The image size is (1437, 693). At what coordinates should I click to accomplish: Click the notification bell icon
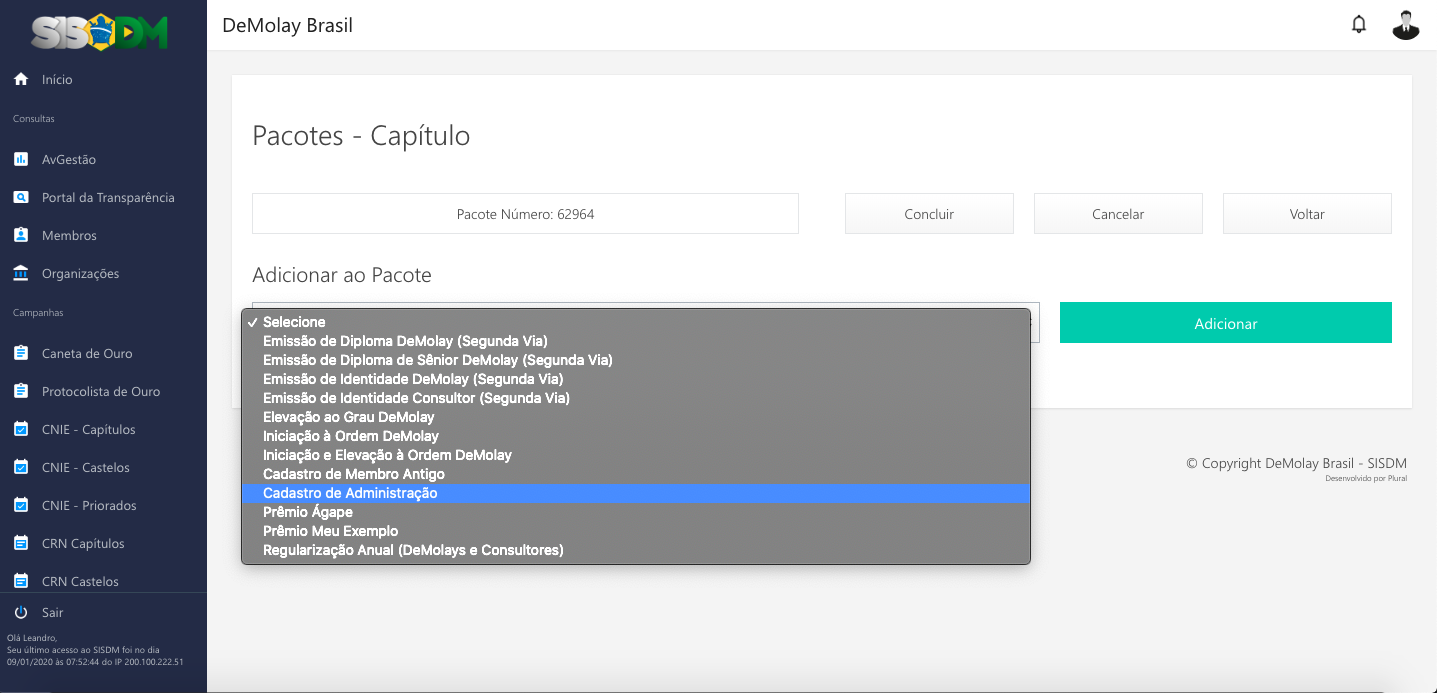(x=1358, y=25)
